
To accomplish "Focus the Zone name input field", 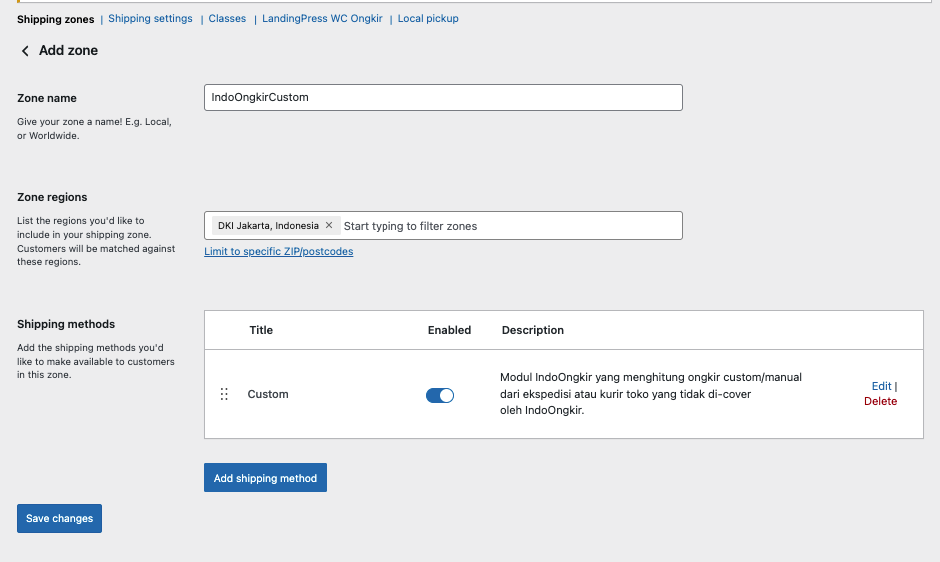I will click(x=443, y=97).
